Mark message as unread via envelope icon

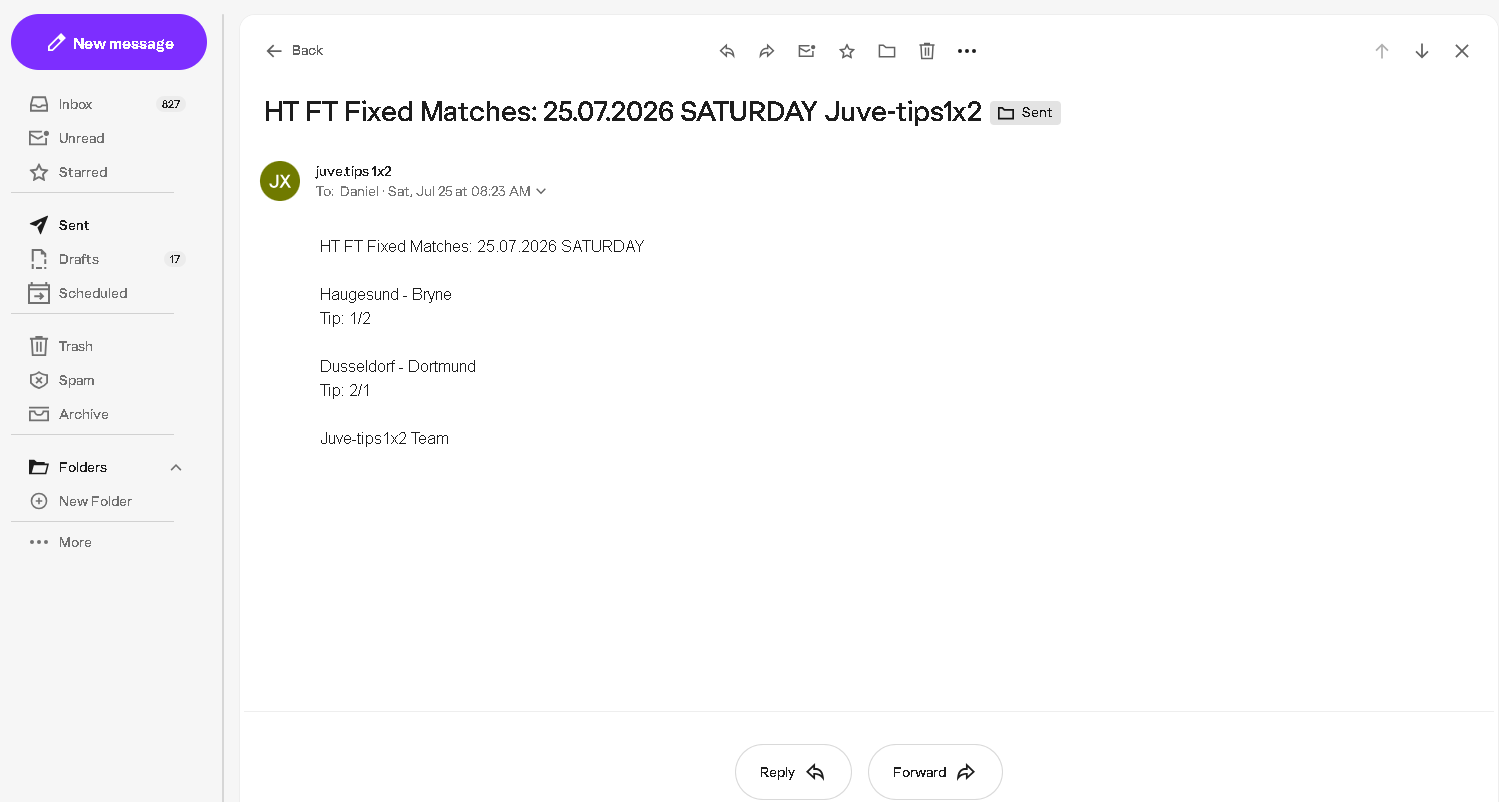coord(807,51)
